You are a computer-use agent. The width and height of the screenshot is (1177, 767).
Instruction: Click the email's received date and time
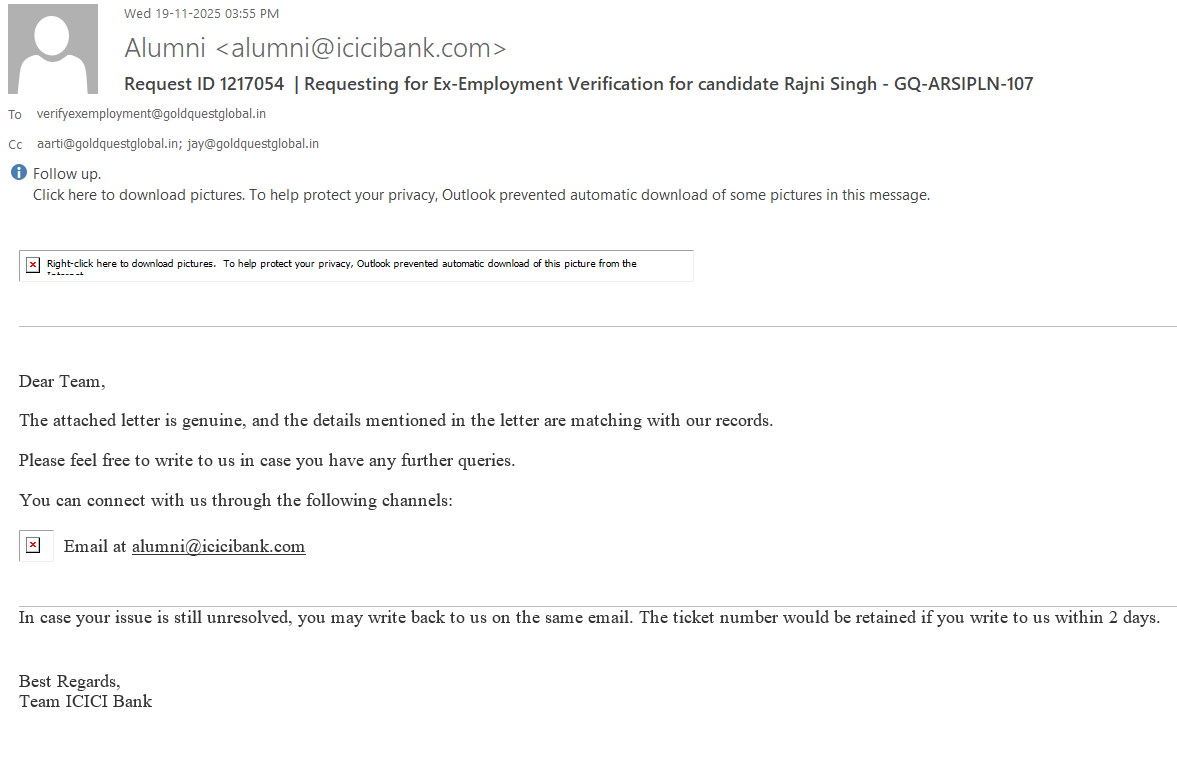(x=201, y=13)
